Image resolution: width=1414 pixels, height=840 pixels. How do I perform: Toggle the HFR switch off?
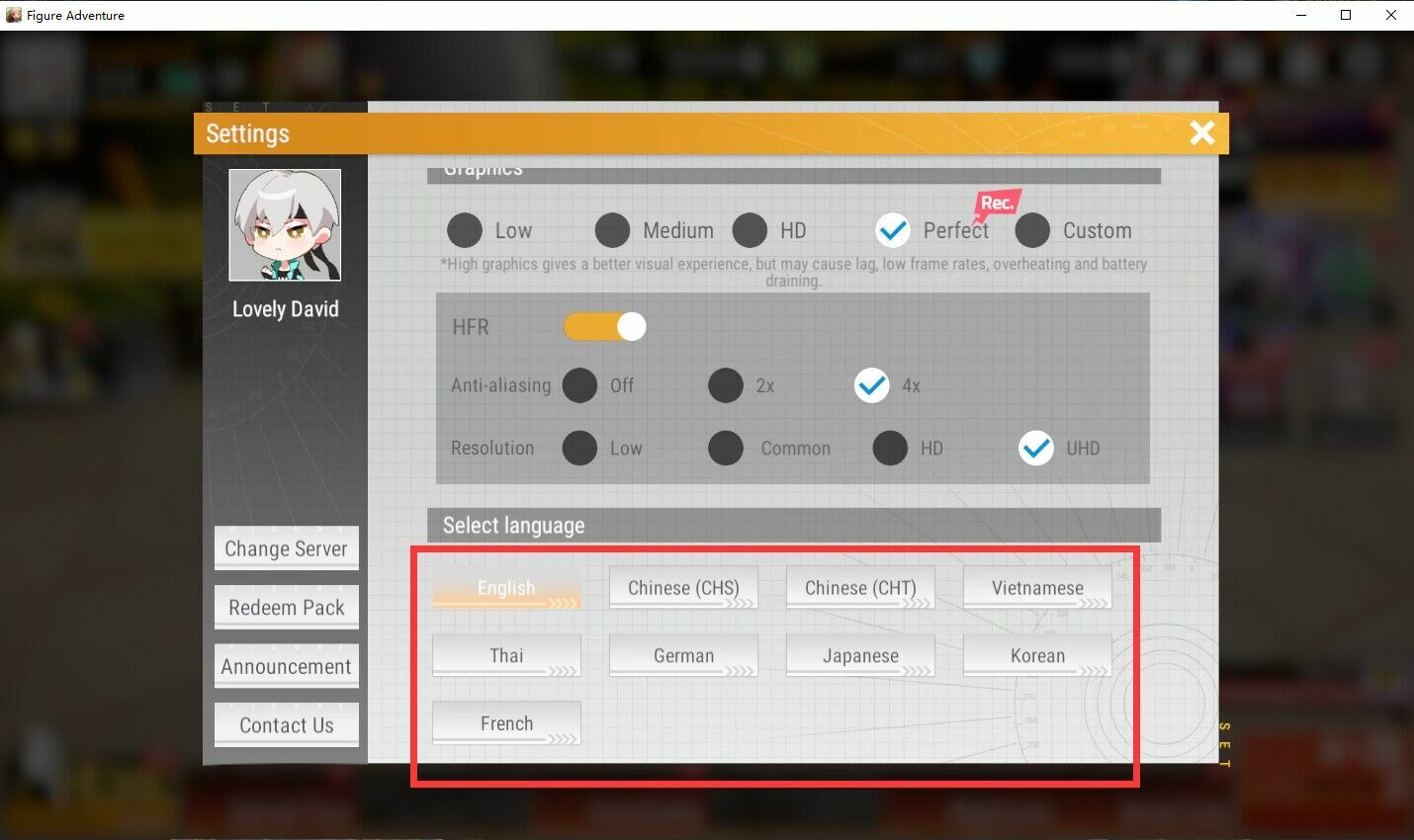pyautogui.click(x=604, y=326)
